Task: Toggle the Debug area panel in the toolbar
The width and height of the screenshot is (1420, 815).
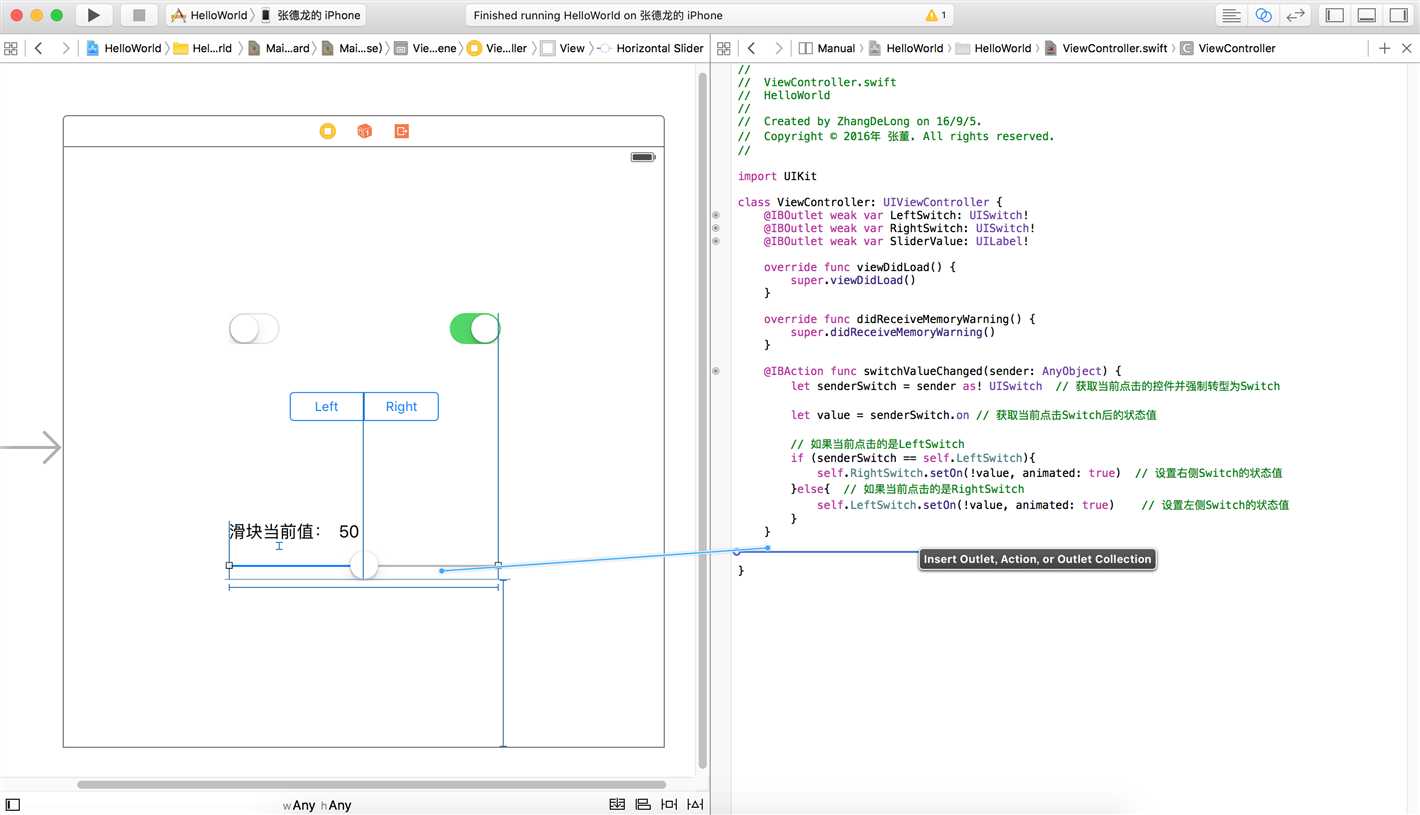Action: point(1367,15)
